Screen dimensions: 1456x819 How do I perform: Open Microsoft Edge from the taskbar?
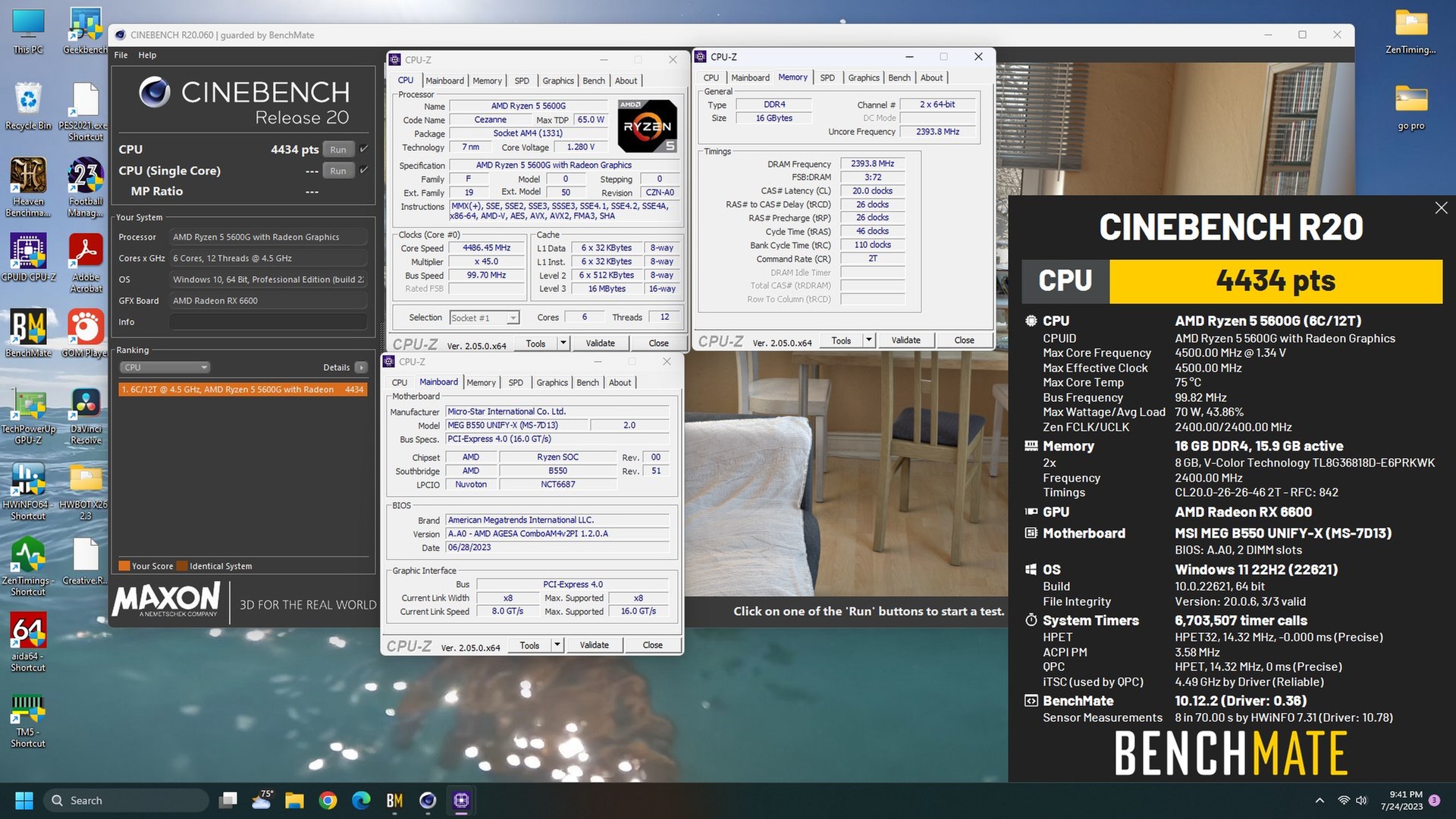click(361, 801)
